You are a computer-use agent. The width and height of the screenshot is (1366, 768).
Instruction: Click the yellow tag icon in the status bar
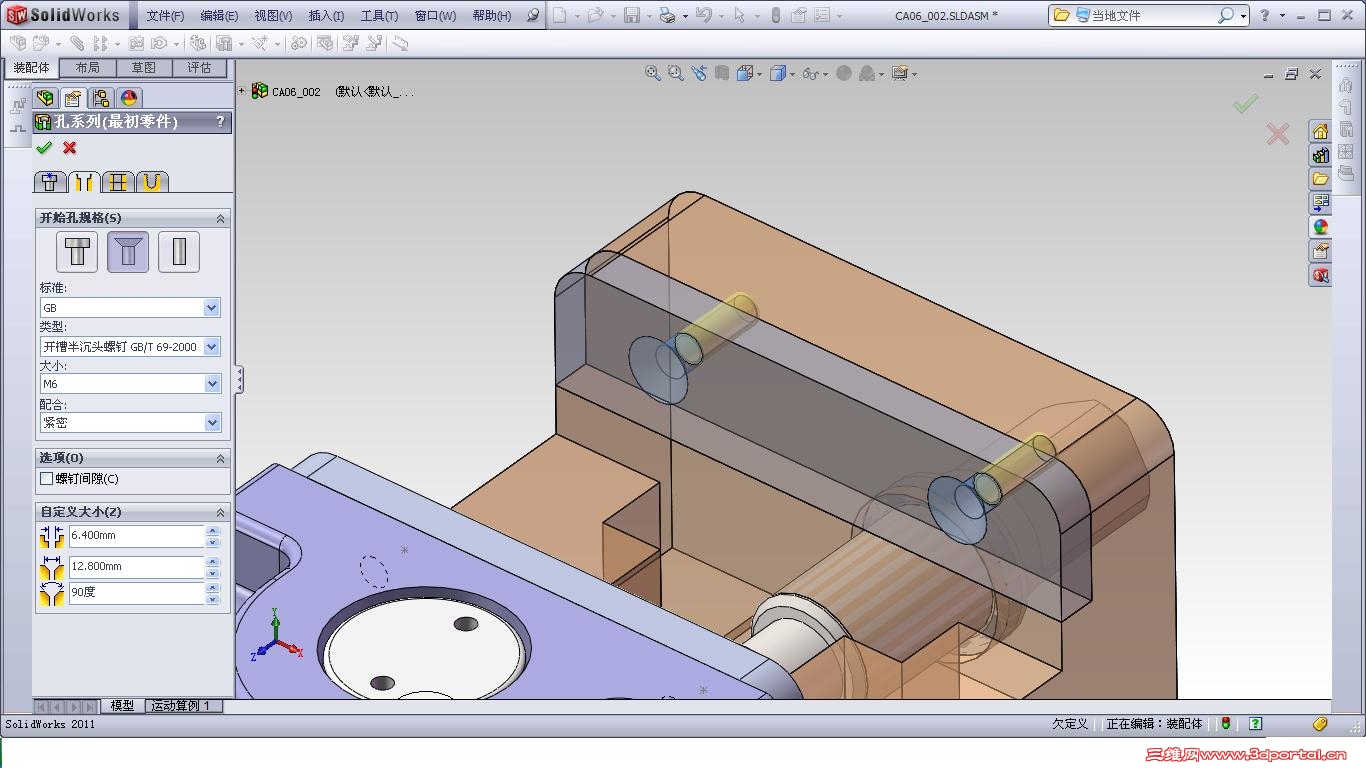tap(1320, 724)
